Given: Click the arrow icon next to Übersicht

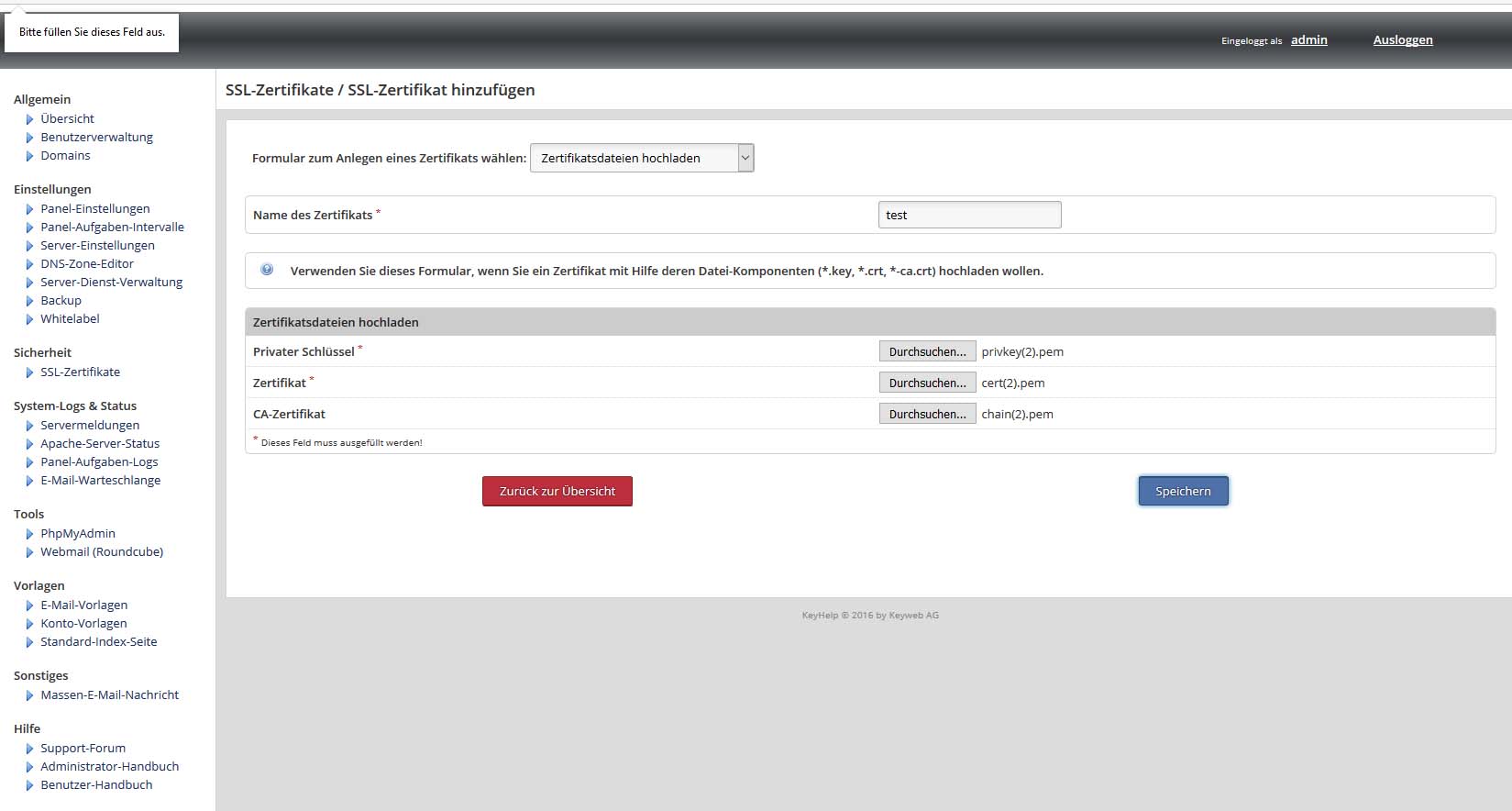Looking at the screenshot, I should click(29, 119).
